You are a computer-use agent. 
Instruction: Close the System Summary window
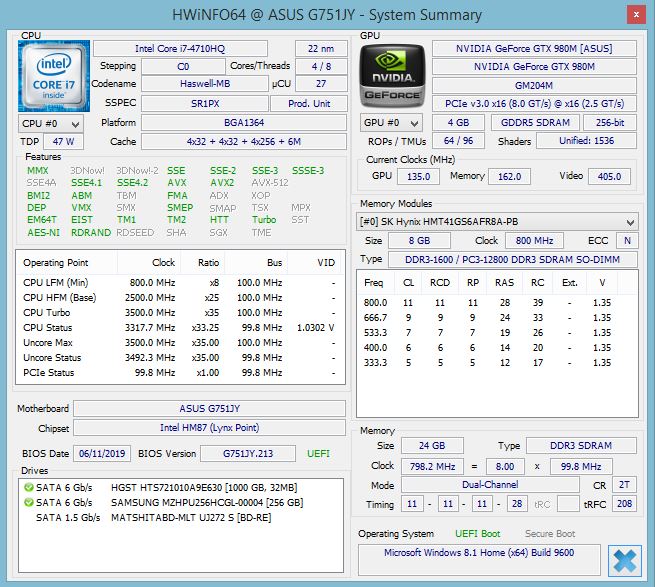(636, 15)
